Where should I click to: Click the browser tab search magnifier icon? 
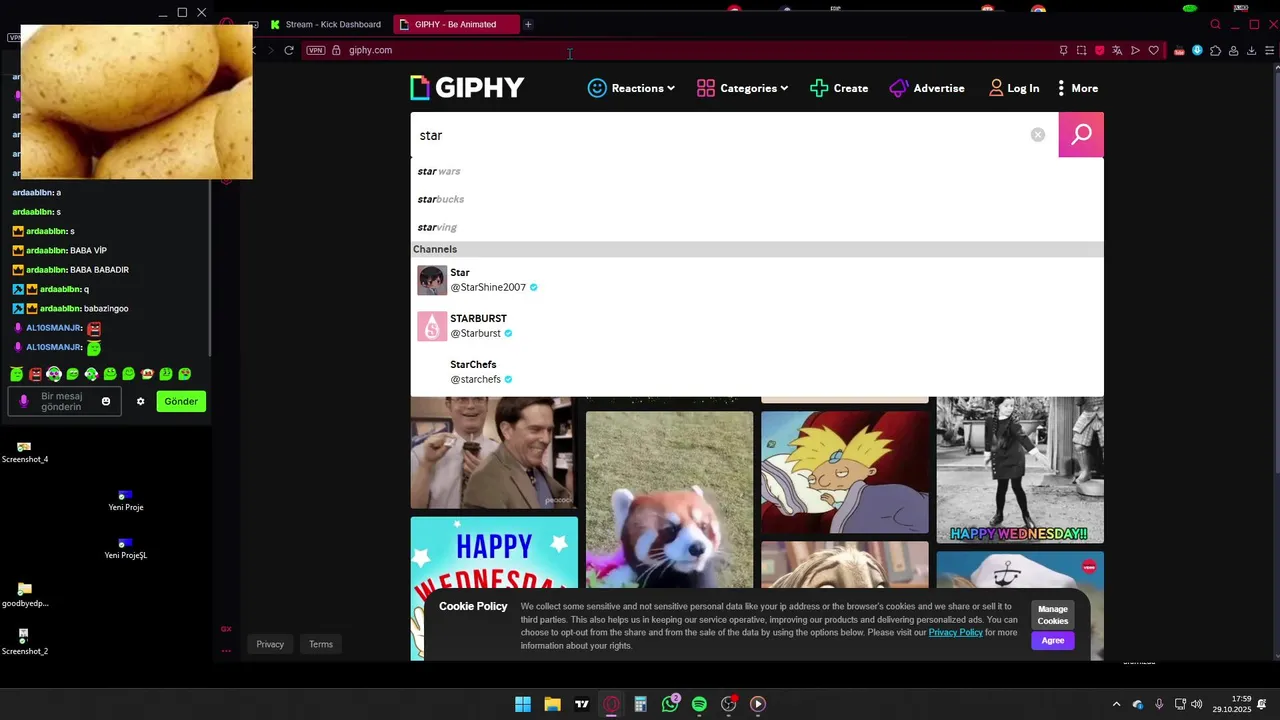[x=1215, y=24]
